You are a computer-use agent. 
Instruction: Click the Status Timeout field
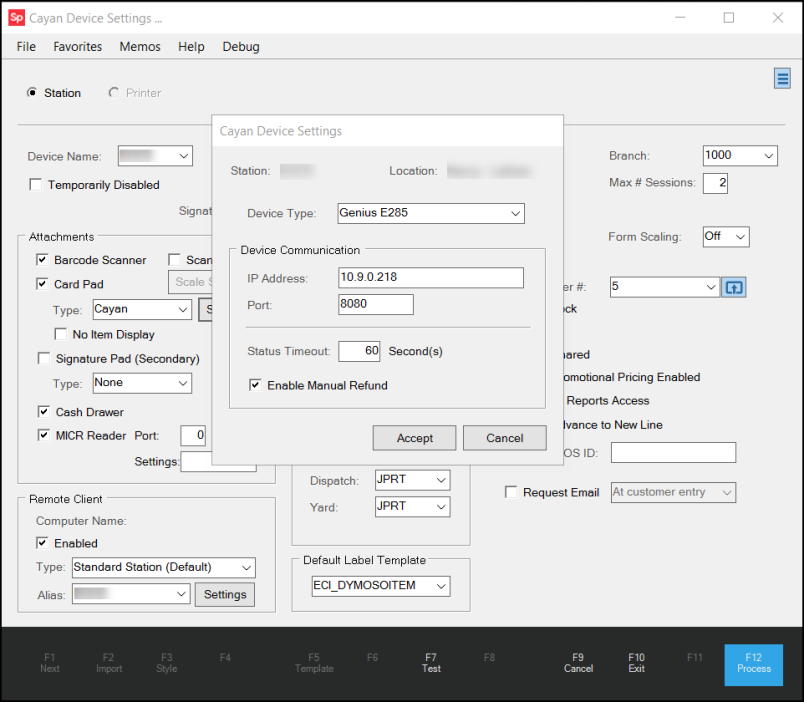(x=359, y=351)
